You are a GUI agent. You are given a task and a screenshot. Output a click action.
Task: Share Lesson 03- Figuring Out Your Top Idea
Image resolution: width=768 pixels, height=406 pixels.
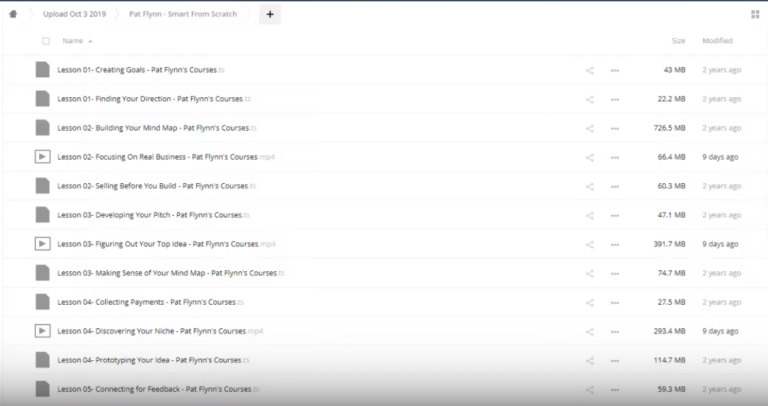590,244
